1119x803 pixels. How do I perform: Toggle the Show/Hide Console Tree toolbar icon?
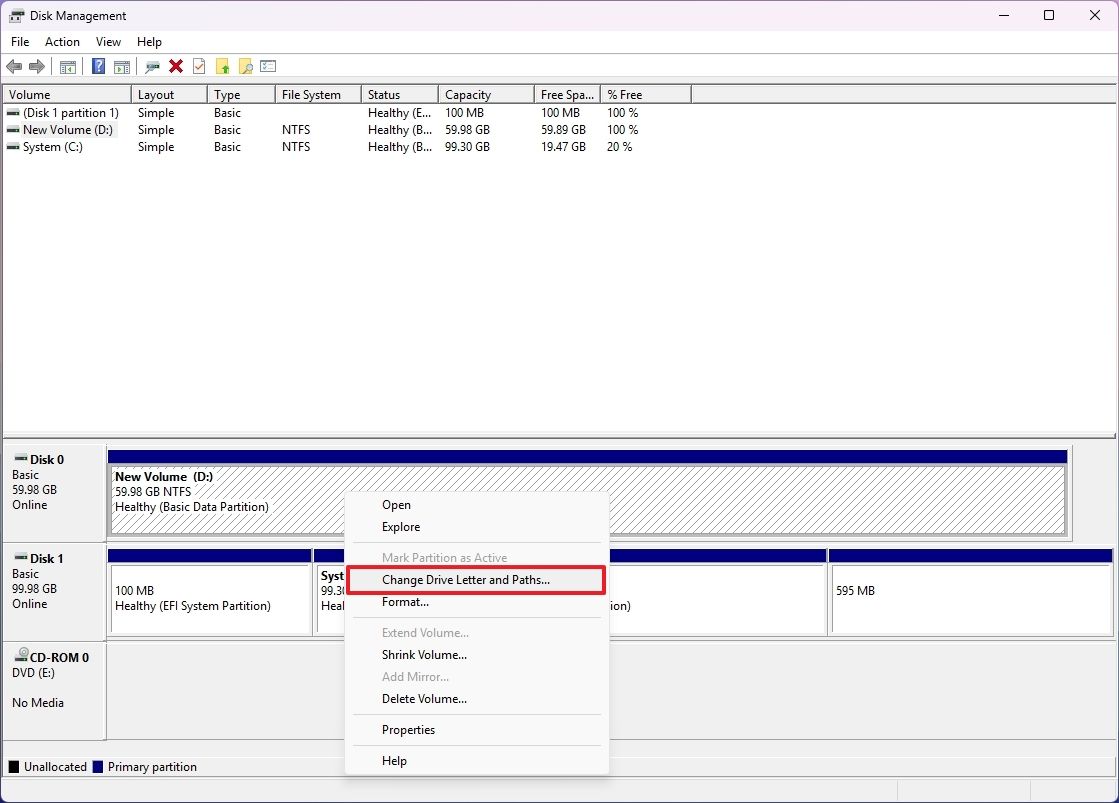[67, 66]
